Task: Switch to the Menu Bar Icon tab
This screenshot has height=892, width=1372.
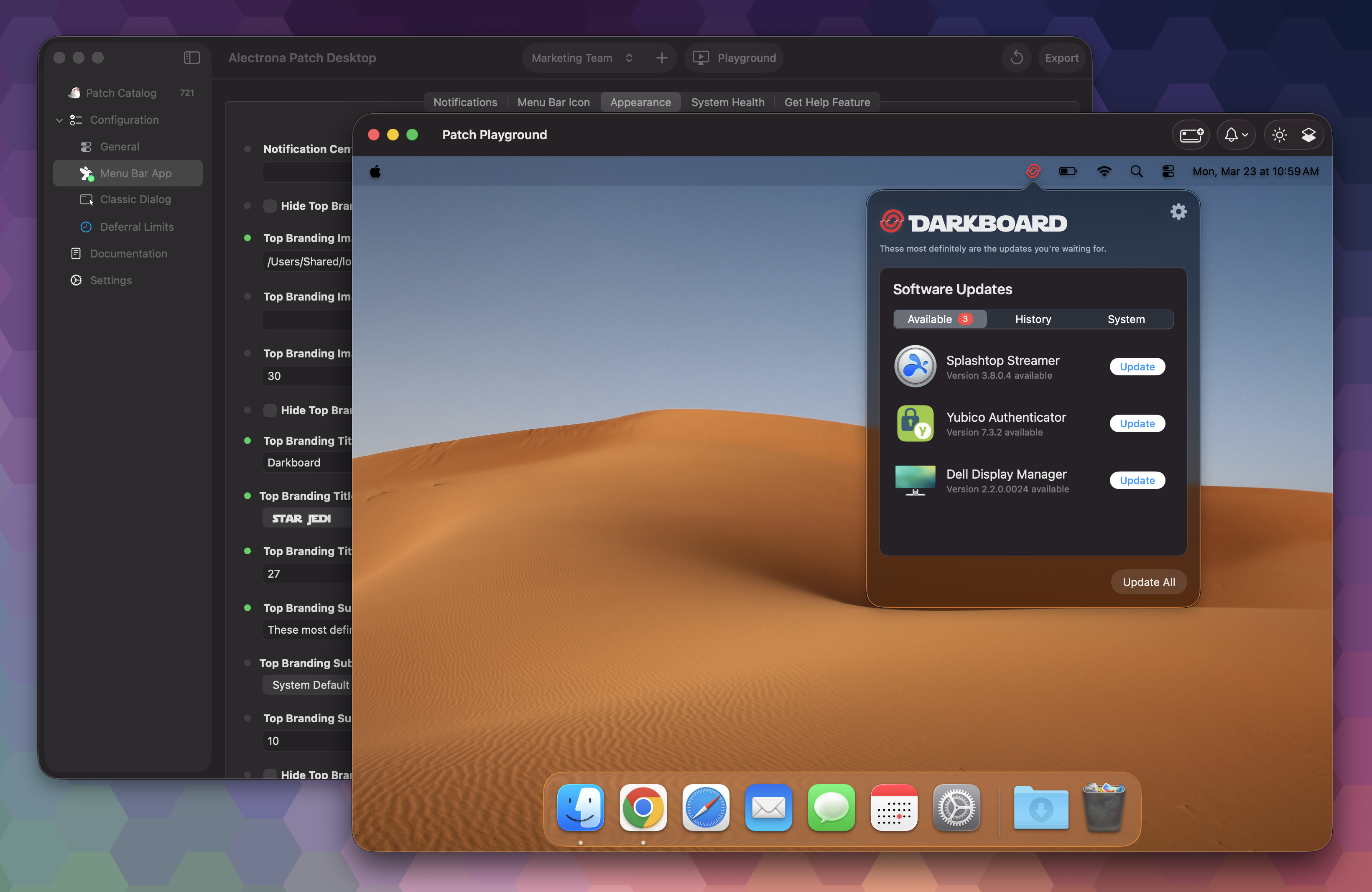Action: pyautogui.click(x=553, y=102)
